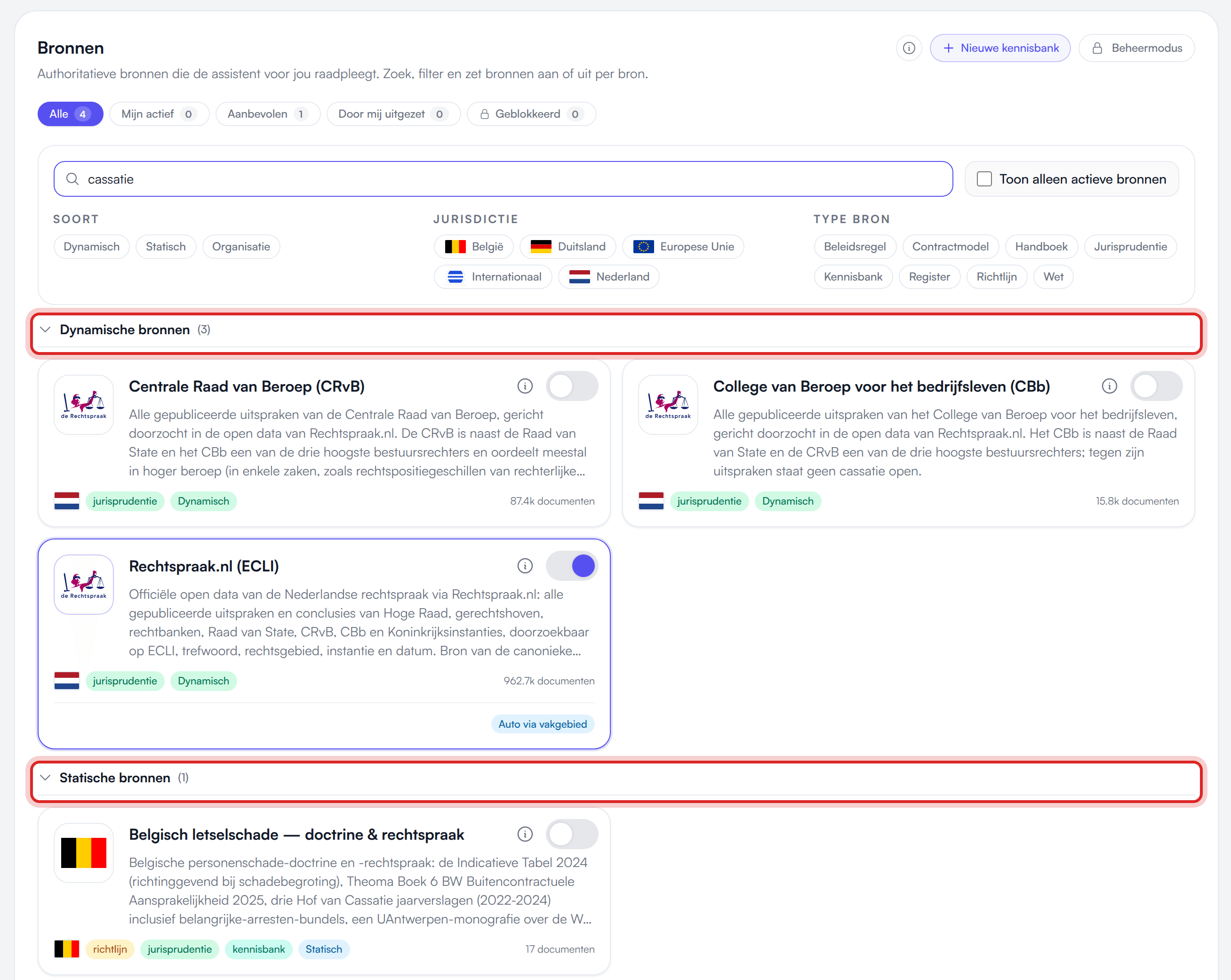Image resolution: width=1231 pixels, height=980 pixels.
Task: Create a Nieuwe kennisbank
Action: click(1000, 48)
